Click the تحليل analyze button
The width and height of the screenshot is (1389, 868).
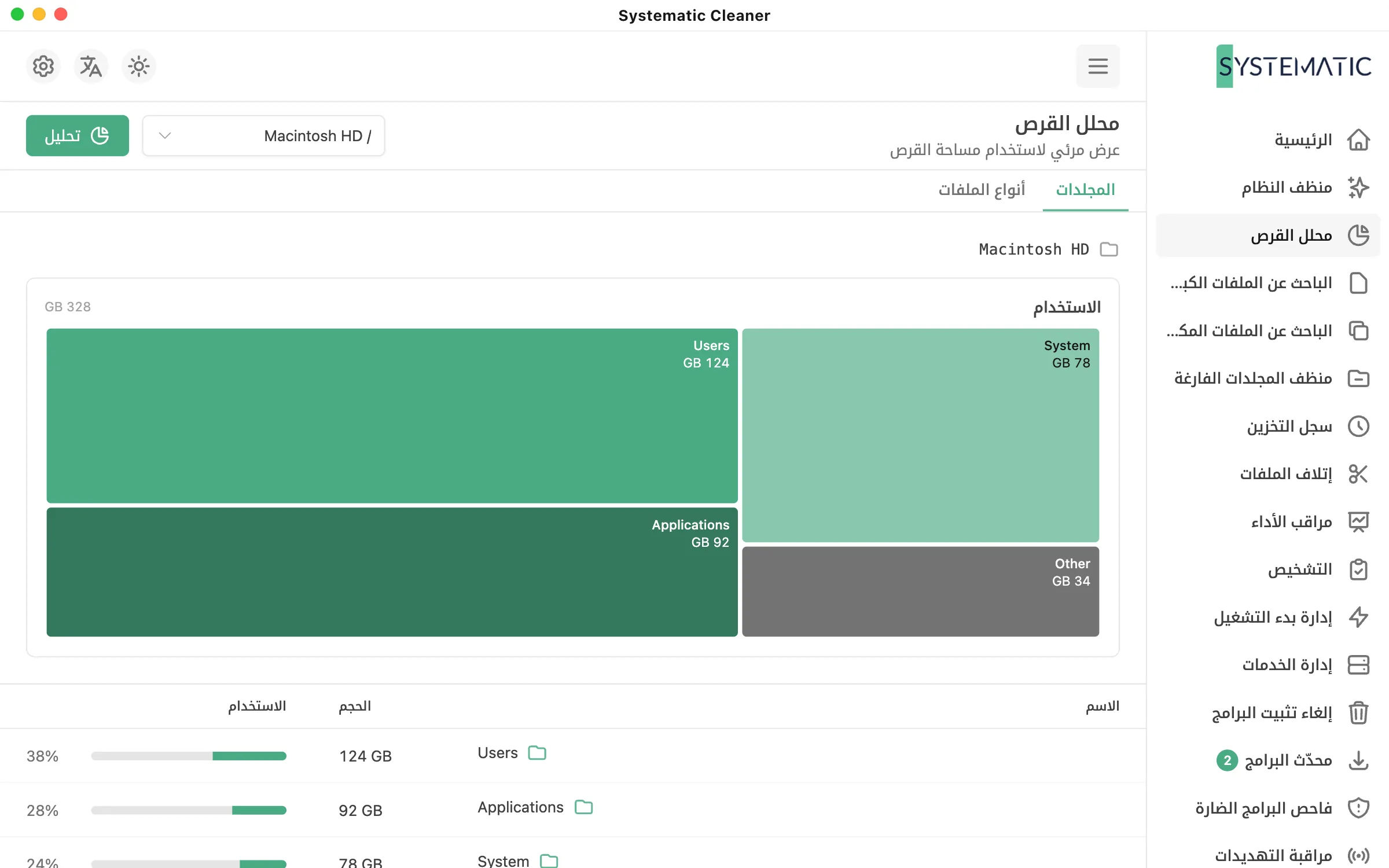click(x=78, y=135)
